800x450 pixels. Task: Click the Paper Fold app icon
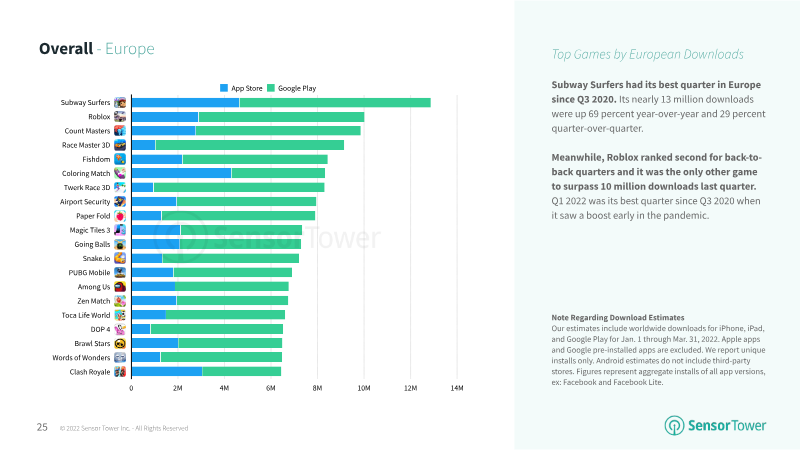click(120, 216)
